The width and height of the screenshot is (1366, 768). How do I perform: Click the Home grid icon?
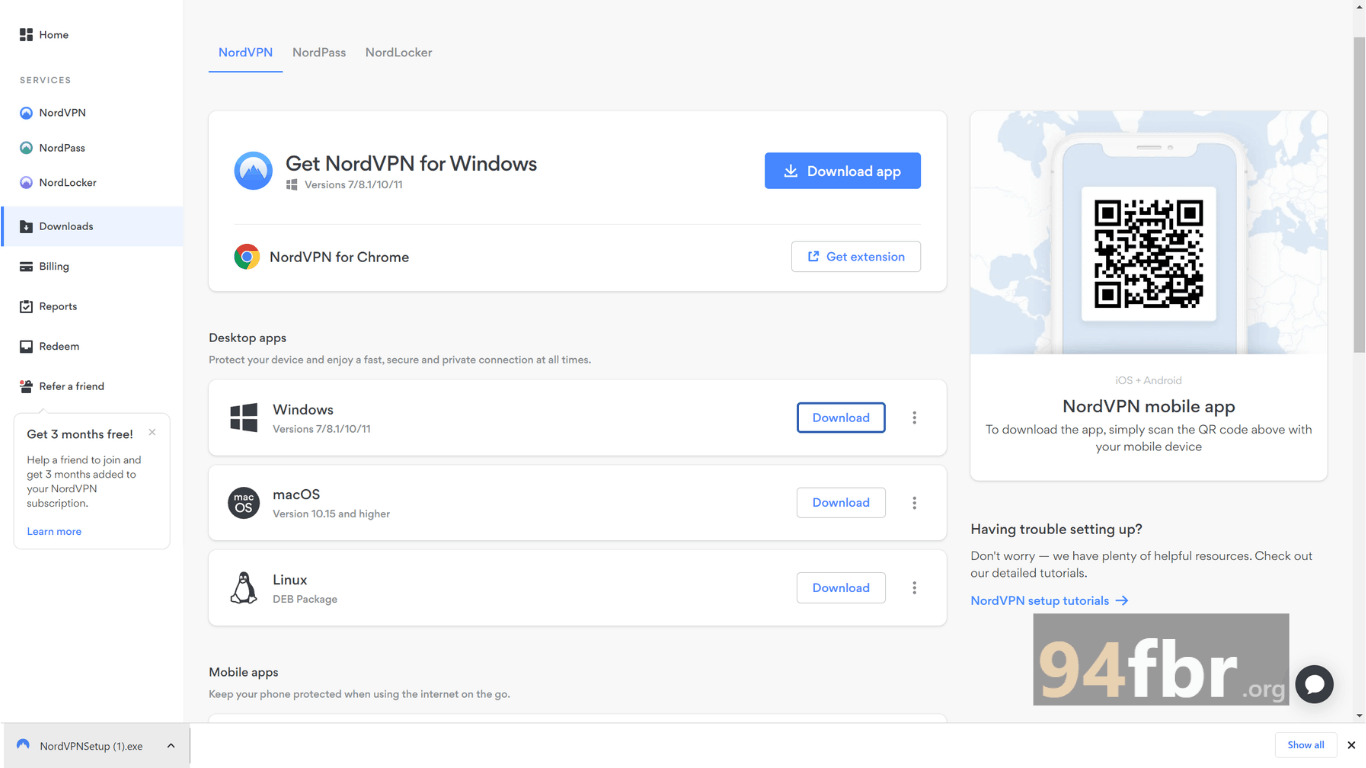coord(26,35)
